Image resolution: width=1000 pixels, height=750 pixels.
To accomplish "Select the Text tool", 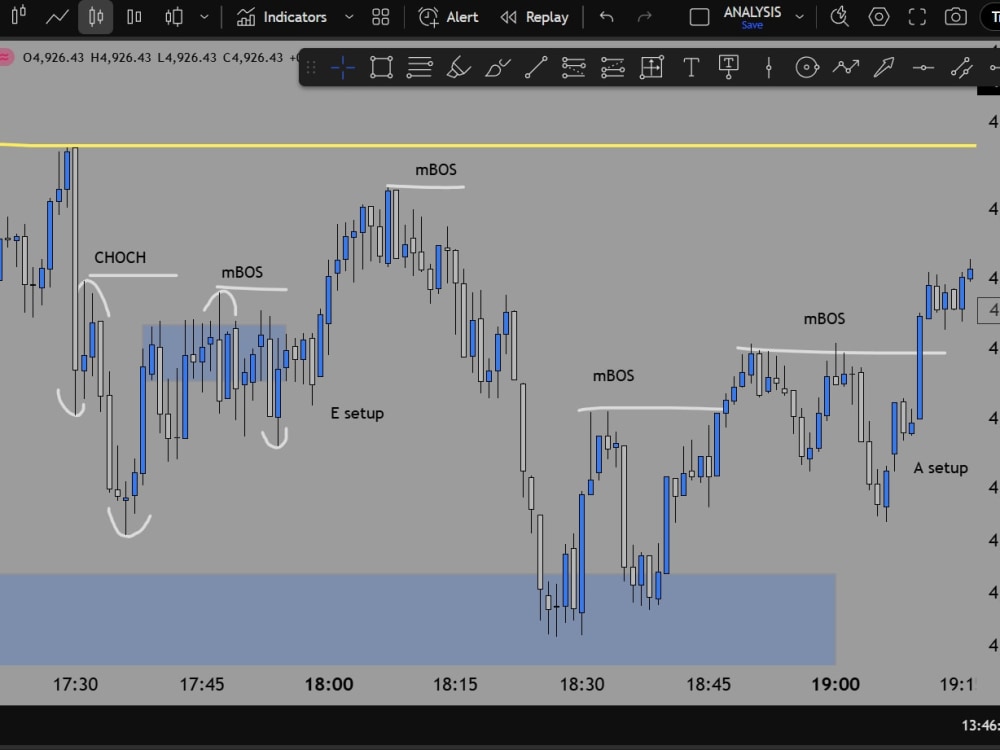I will tap(691, 67).
